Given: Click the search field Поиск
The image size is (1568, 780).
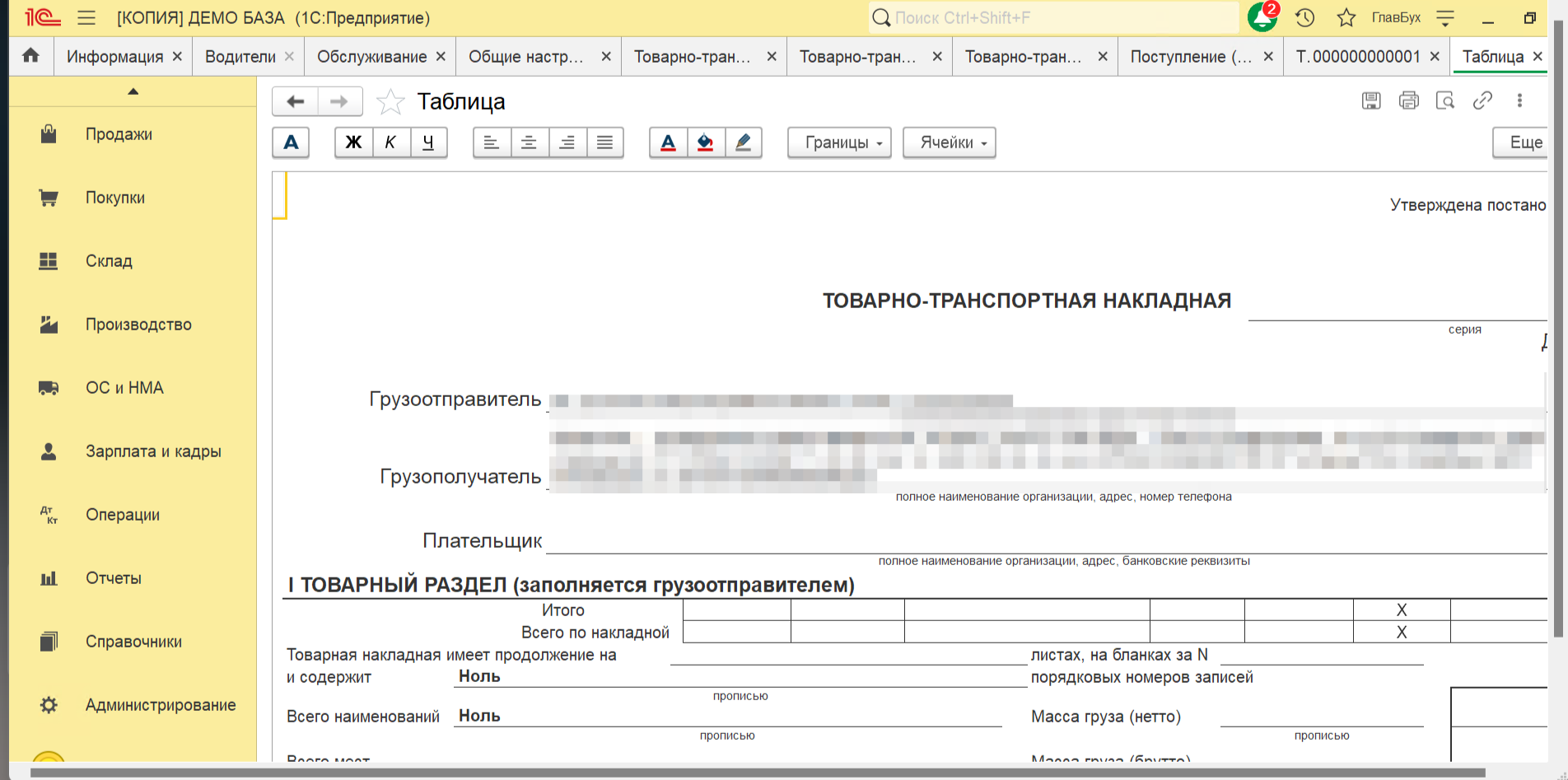Looking at the screenshot, I should (x=1054, y=17).
